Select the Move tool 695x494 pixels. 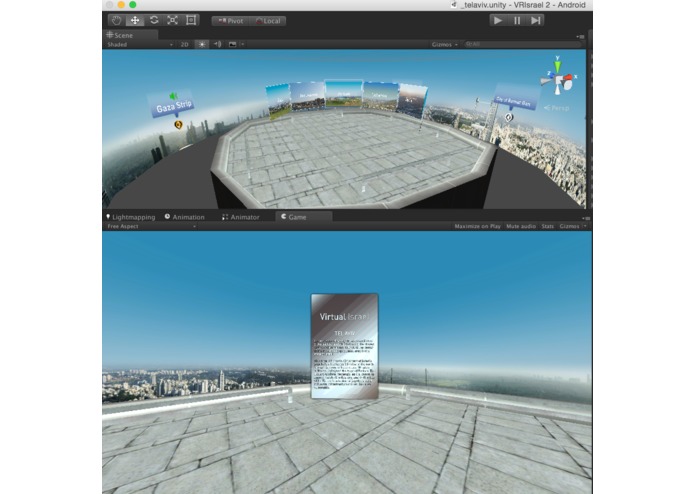[135, 20]
